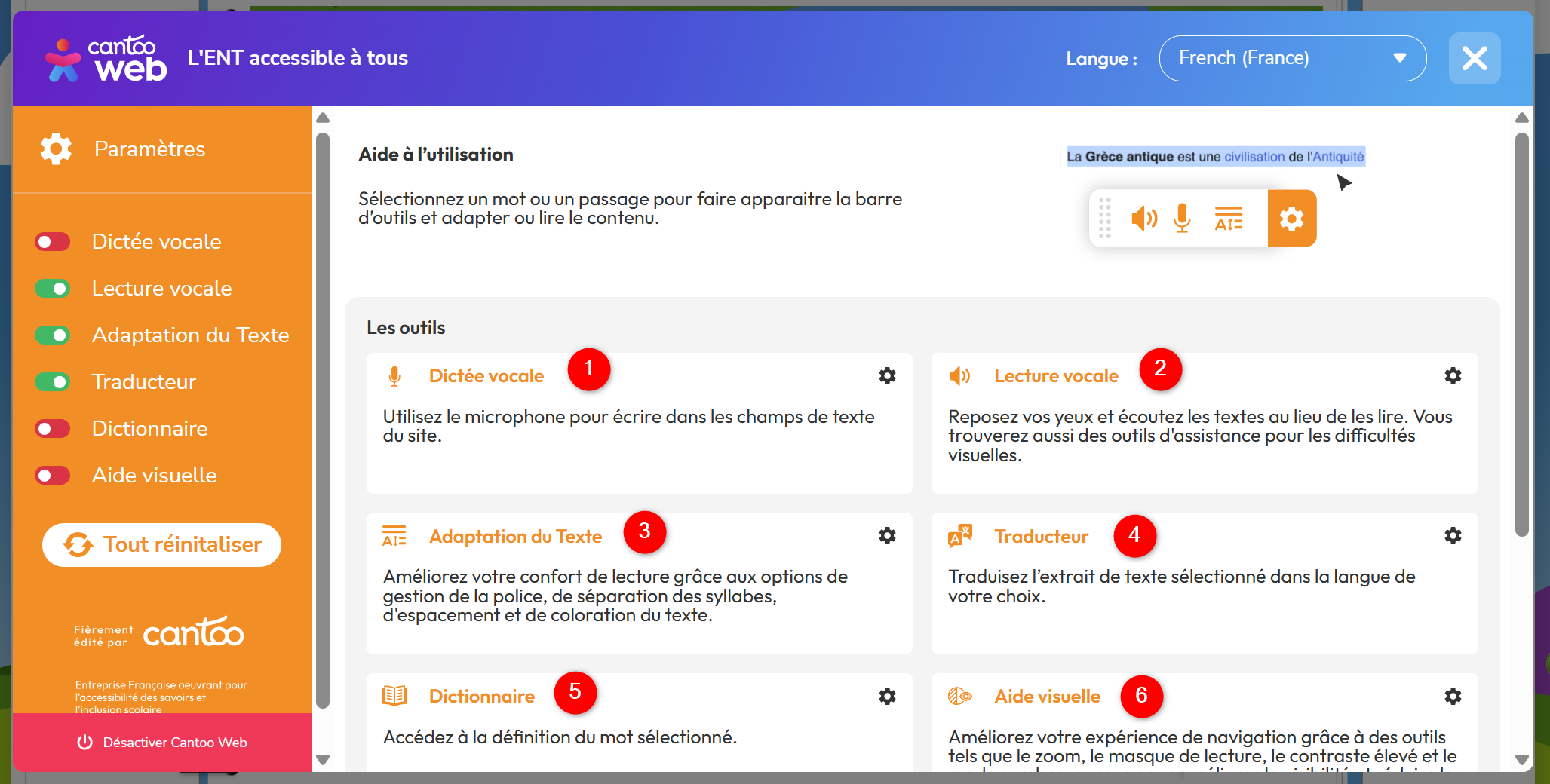Screen dimensions: 1550x784
Task: Open the Langue dropdown French (France)
Action: coord(1292,58)
